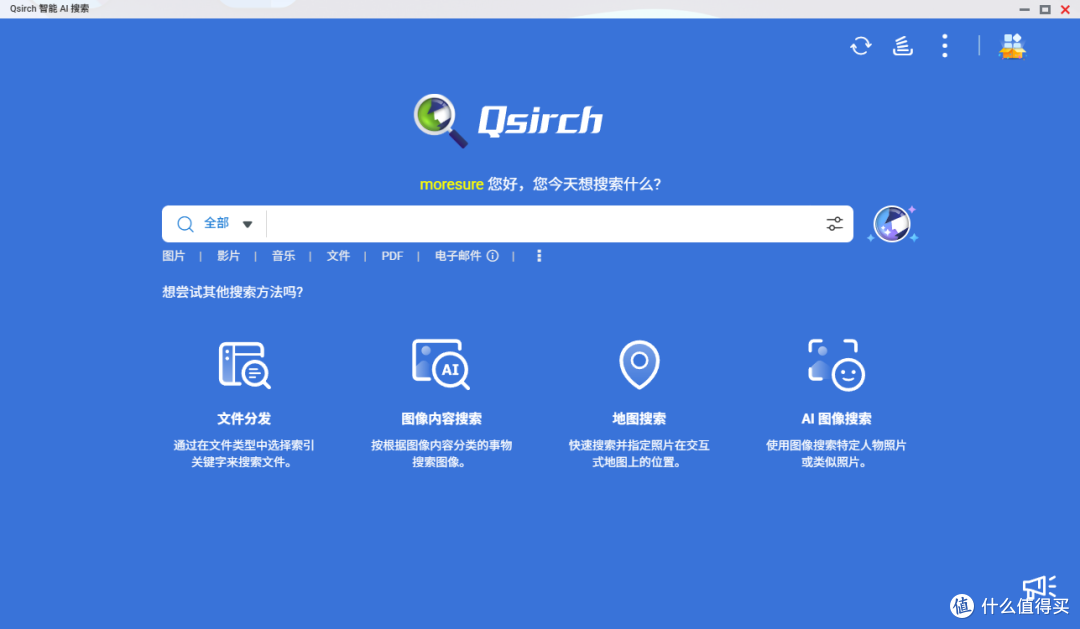
Task: Expand the 全部 category dropdown
Action: (247, 224)
